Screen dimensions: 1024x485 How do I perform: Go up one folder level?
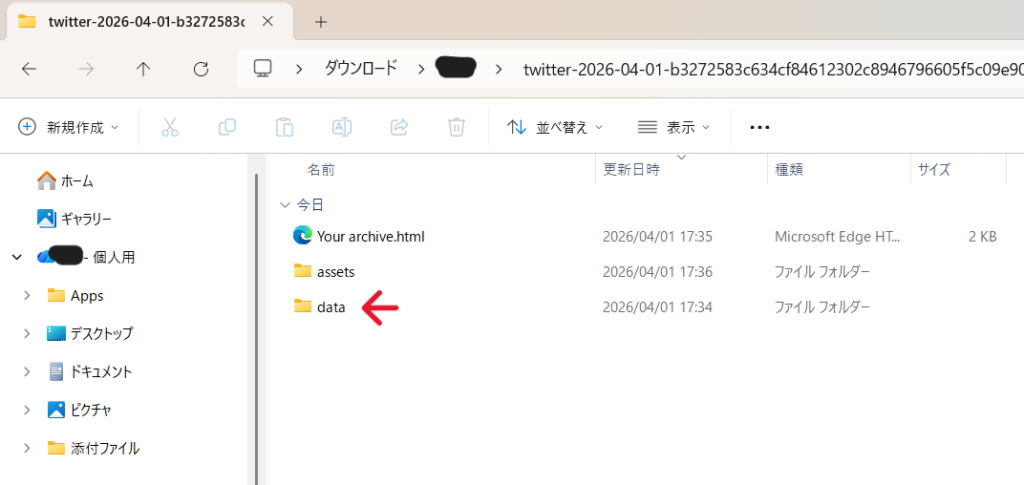(x=143, y=69)
